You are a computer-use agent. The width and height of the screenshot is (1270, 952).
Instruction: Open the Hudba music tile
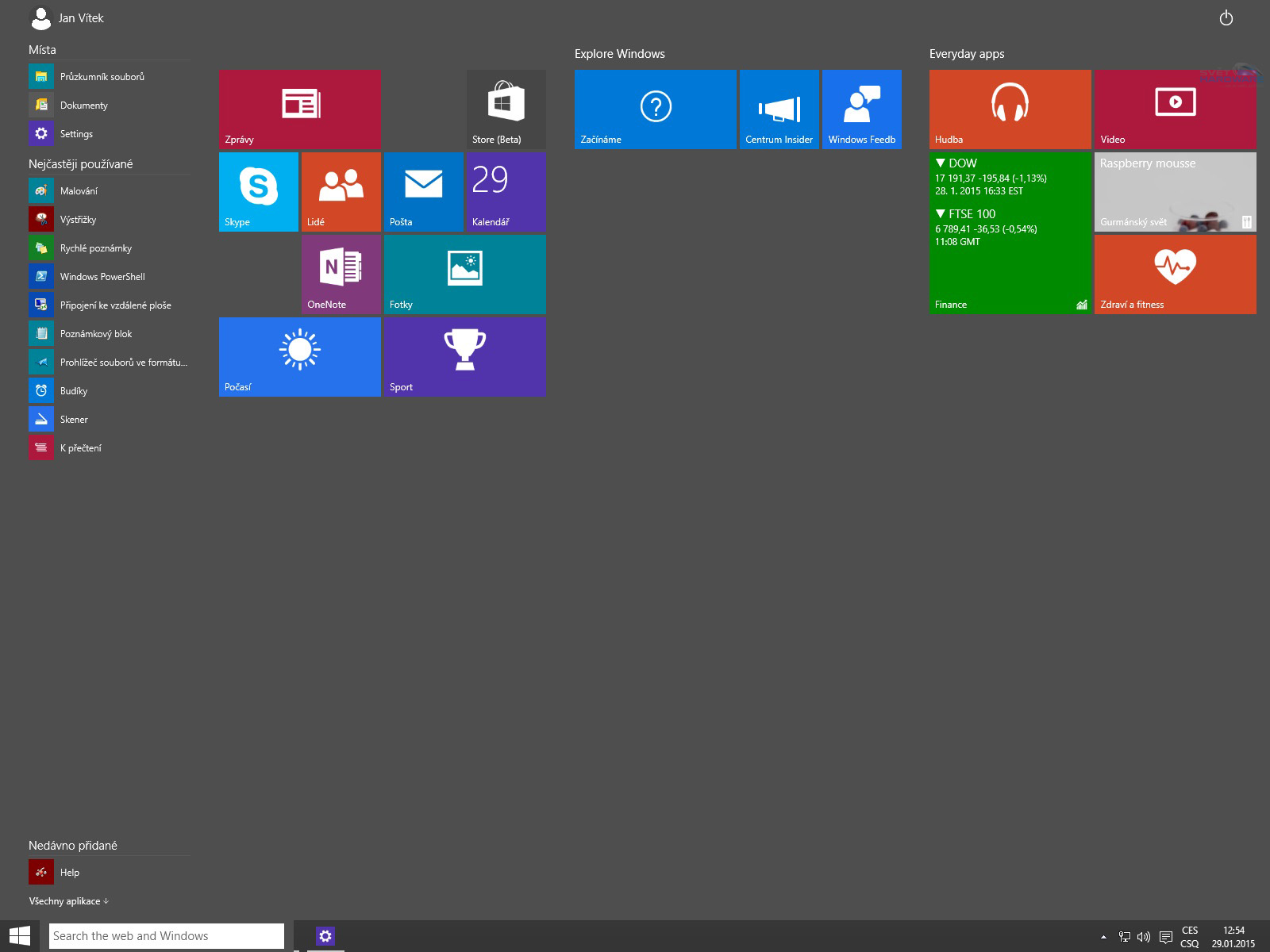tap(1010, 109)
